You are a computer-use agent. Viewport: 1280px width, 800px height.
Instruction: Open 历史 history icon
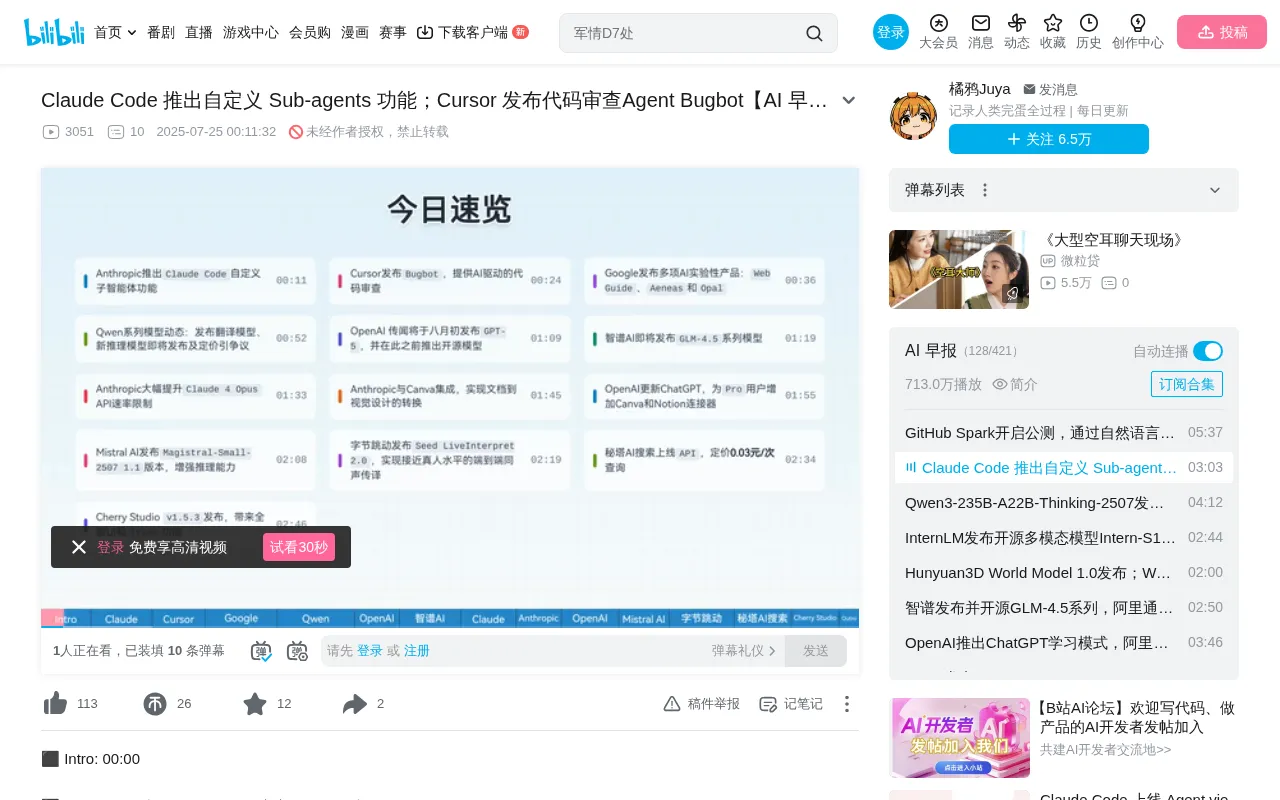[1089, 32]
